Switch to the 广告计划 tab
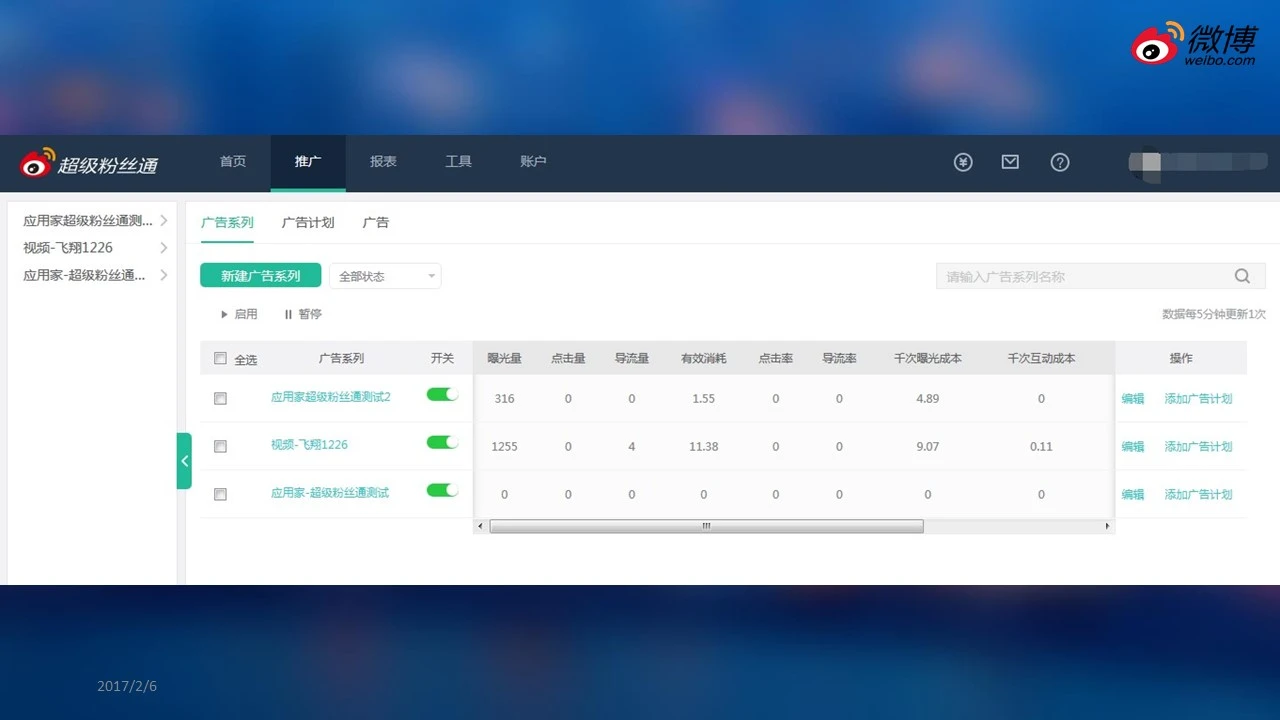 308,223
